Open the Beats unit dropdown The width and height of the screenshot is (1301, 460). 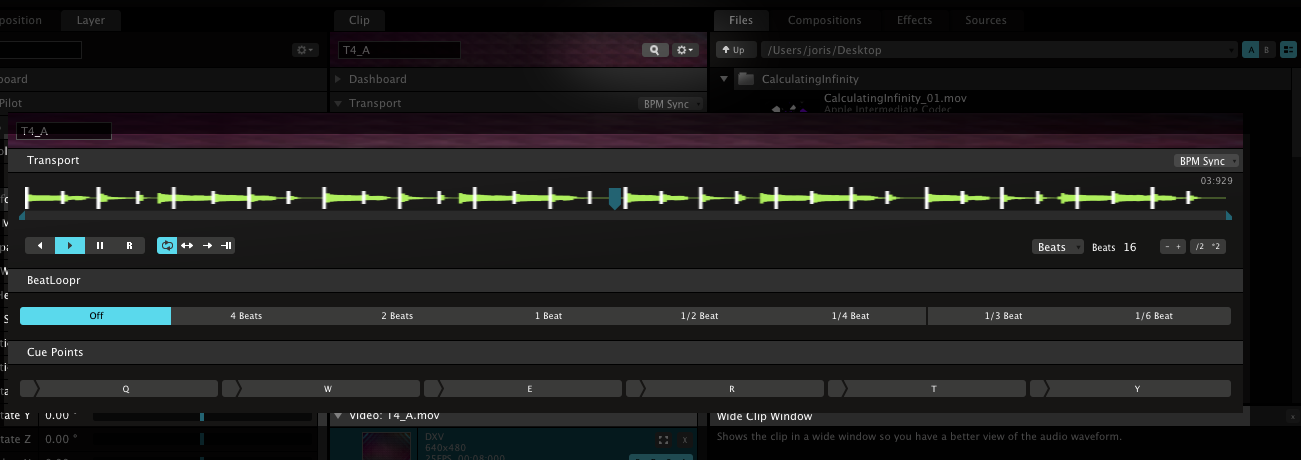tap(1057, 247)
